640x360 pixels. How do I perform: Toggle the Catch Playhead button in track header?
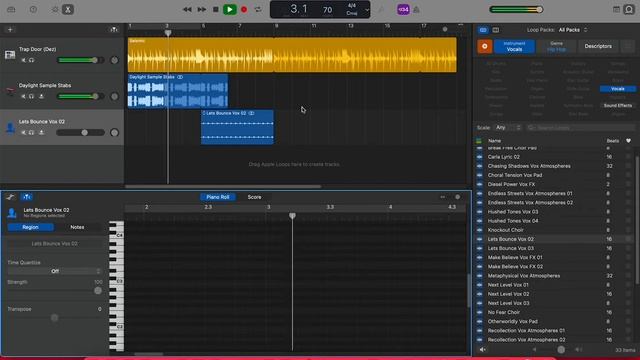114,29
